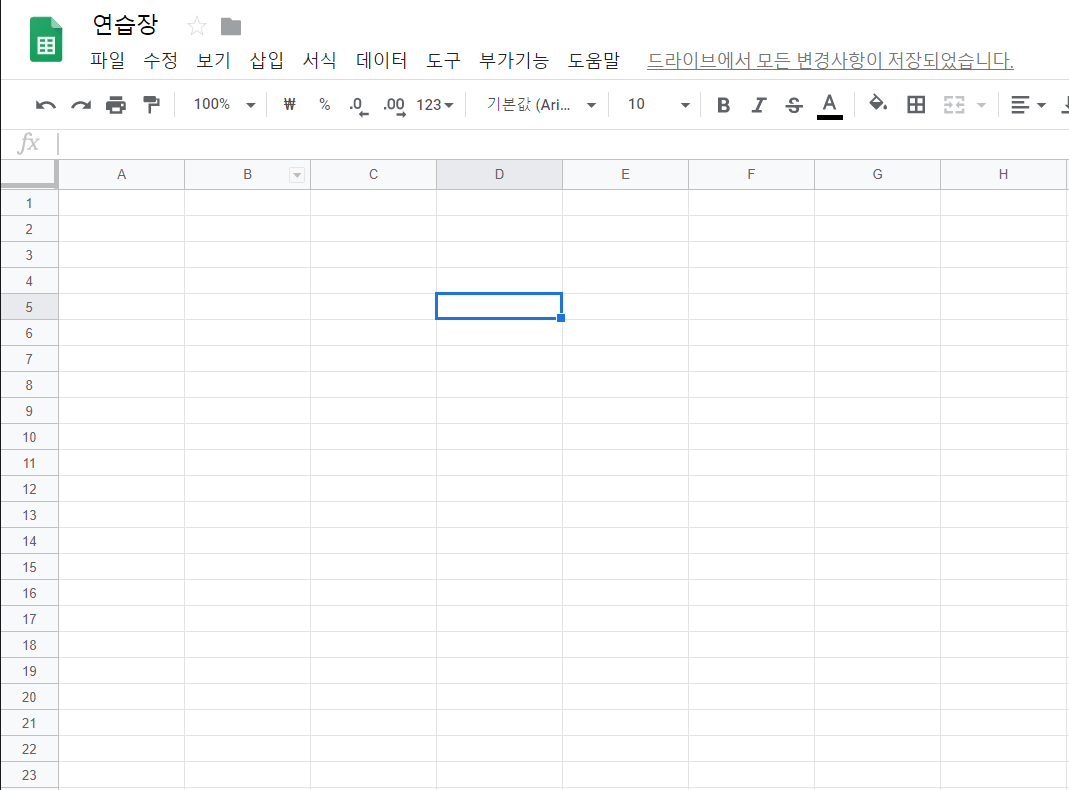The height and width of the screenshot is (790, 1069).
Task: Select row 23 header
Action: point(29,775)
